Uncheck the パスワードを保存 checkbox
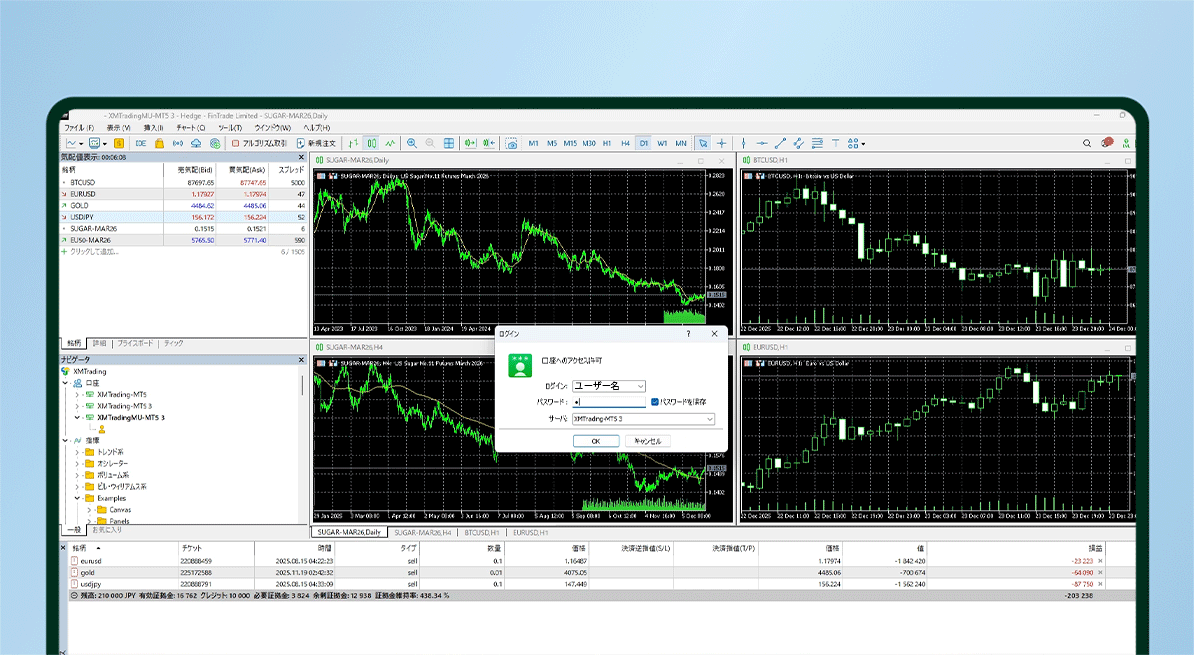Viewport: 1194px width, 655px height. click(654, 401)
